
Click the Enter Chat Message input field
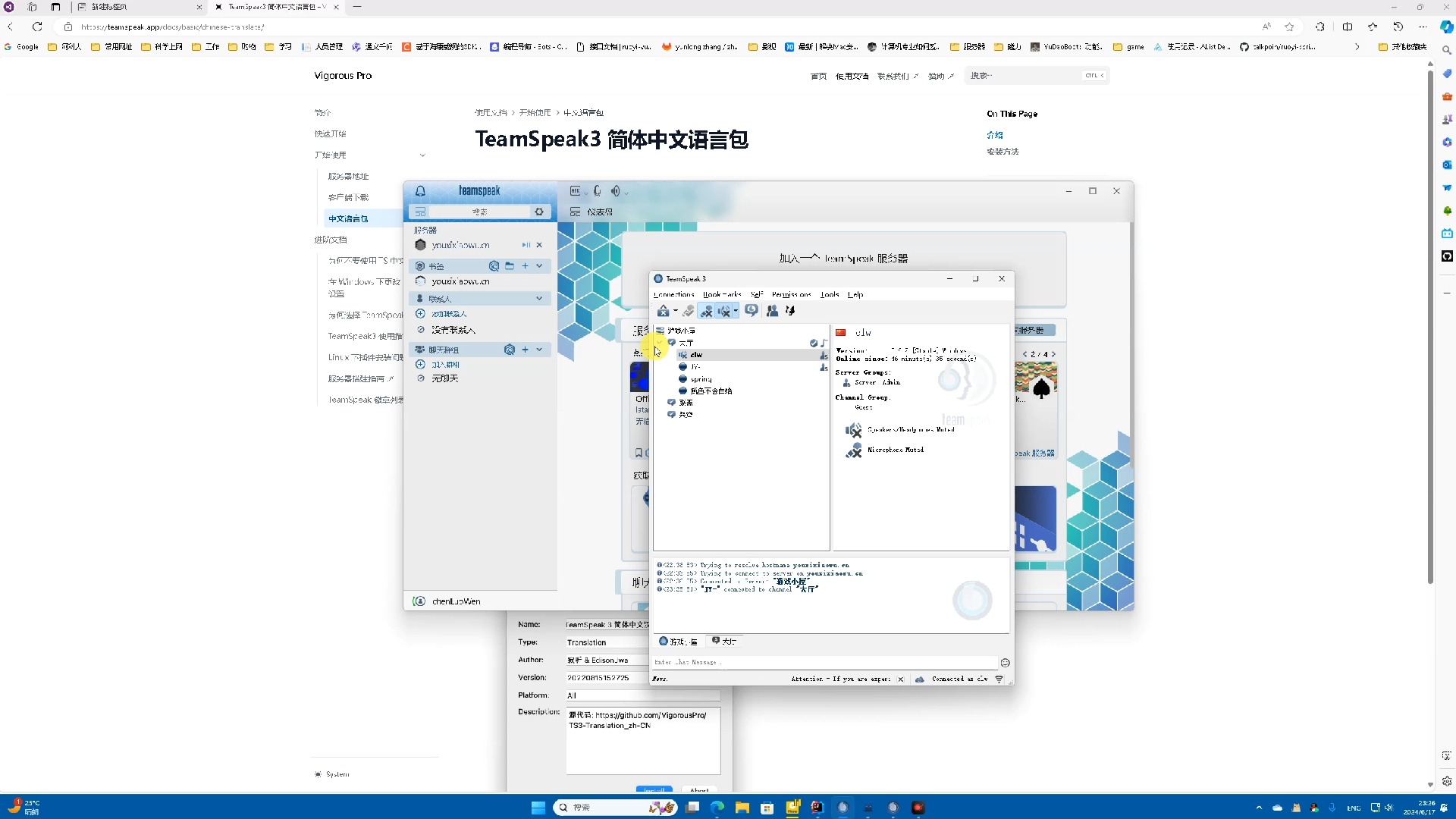pos(824,662)
